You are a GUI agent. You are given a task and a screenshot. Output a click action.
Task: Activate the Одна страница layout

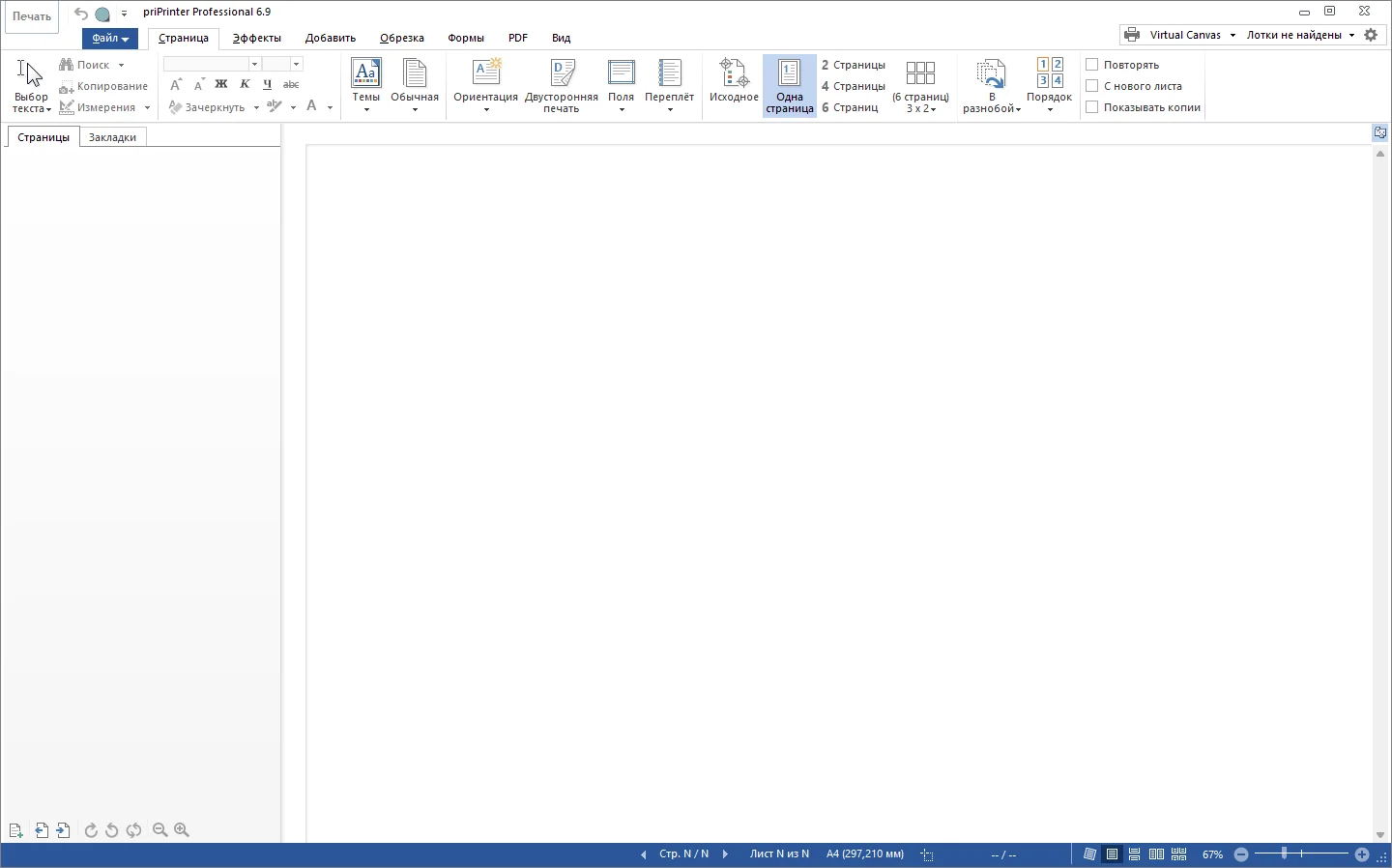(x=790, y=86)
